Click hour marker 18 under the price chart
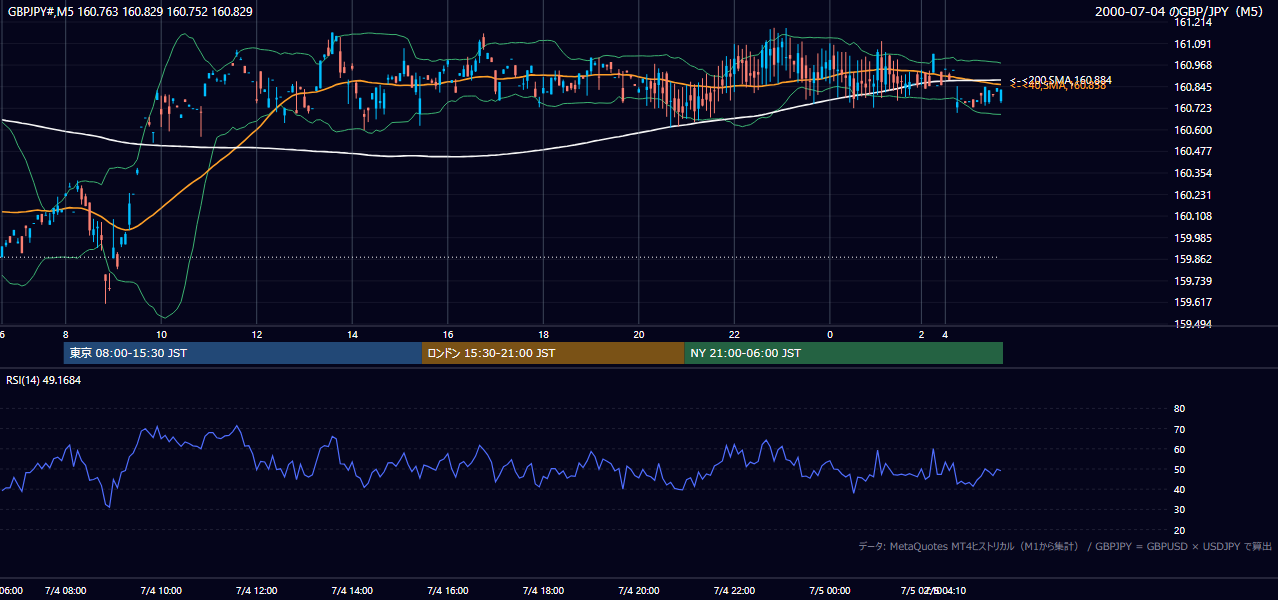 point(543,334)
